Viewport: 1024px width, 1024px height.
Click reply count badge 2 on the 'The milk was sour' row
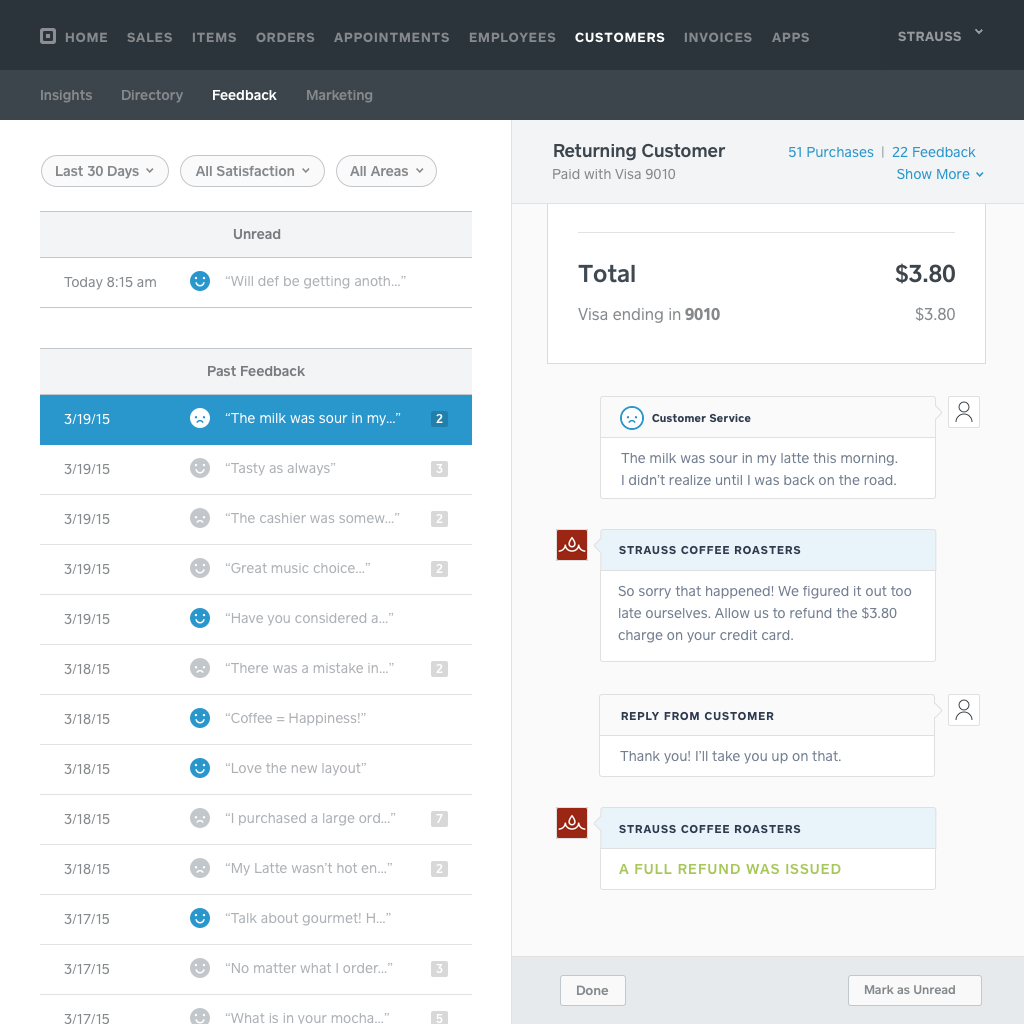[440, 419]
